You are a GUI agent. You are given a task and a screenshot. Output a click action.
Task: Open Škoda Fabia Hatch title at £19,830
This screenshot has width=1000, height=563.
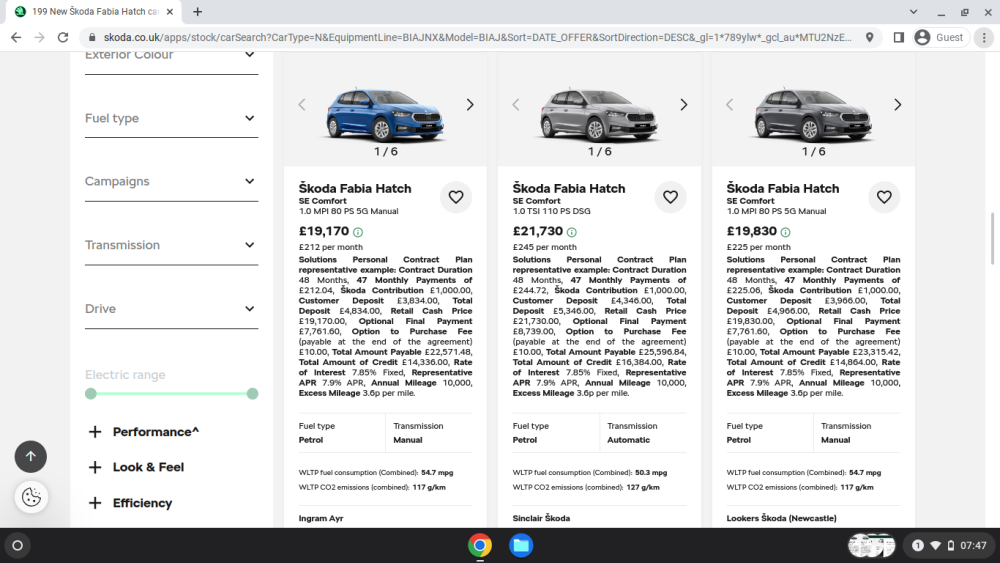click(783, 189)
